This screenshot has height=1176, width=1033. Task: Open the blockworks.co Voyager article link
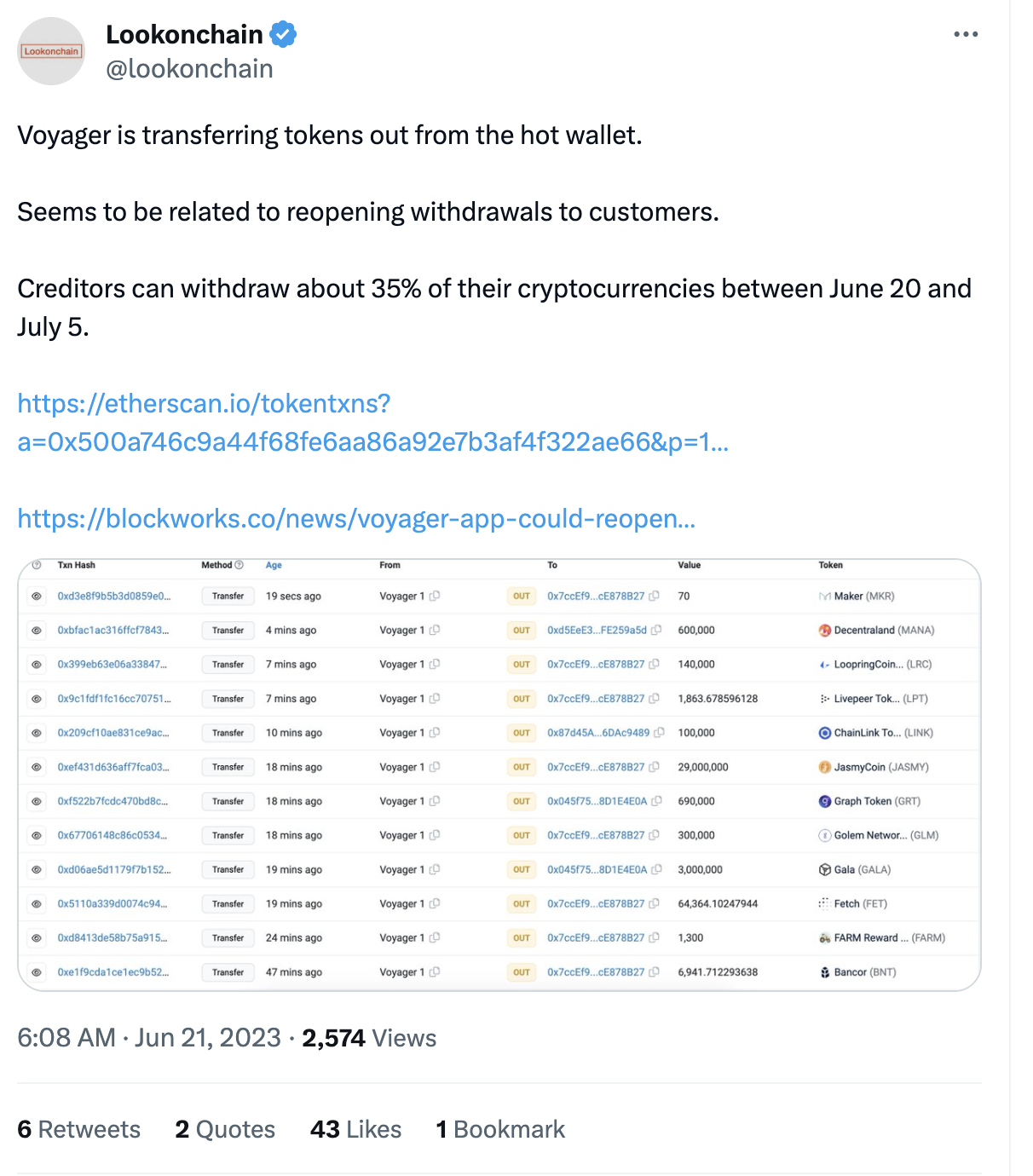[356, 518]
